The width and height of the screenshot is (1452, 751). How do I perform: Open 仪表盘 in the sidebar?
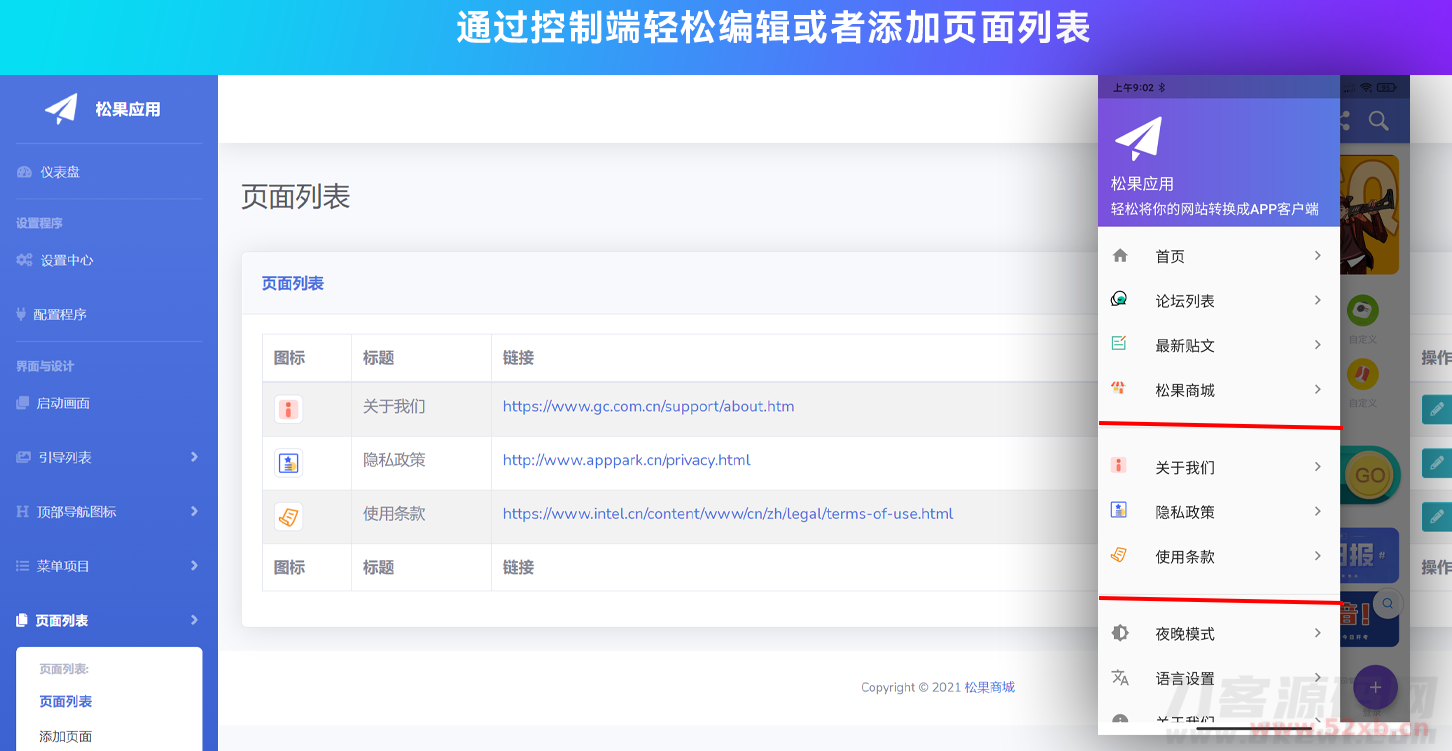[60, 172]
